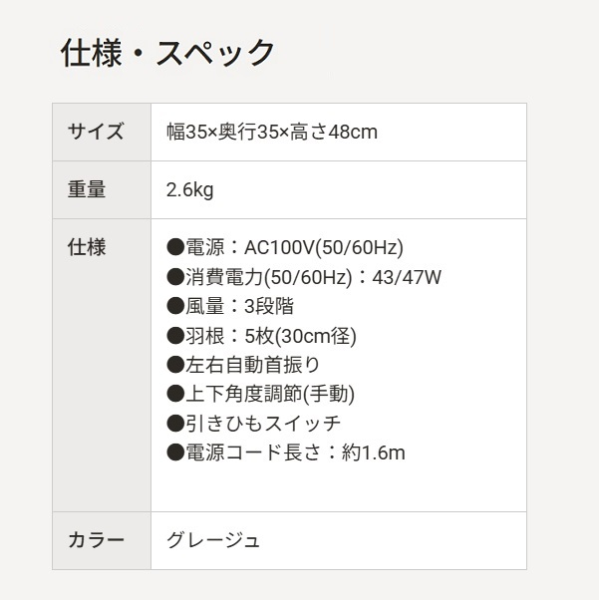599x600 pixels.
Task: Click the bullet before 電源
Action: 176,248
